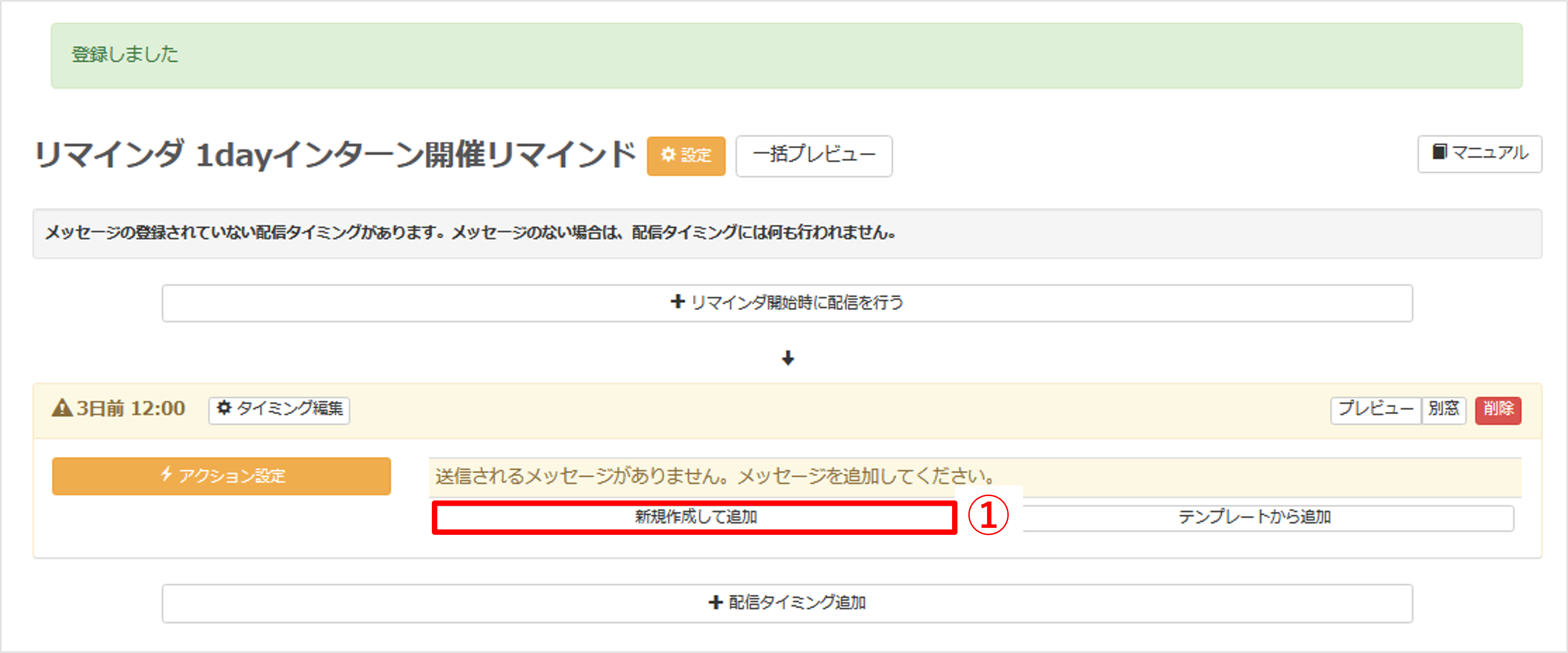The height and width of the screenshot is (653, 1568).
Task: Click the gray メッセージの登録されていない warning text
Action: pos(470,233)
